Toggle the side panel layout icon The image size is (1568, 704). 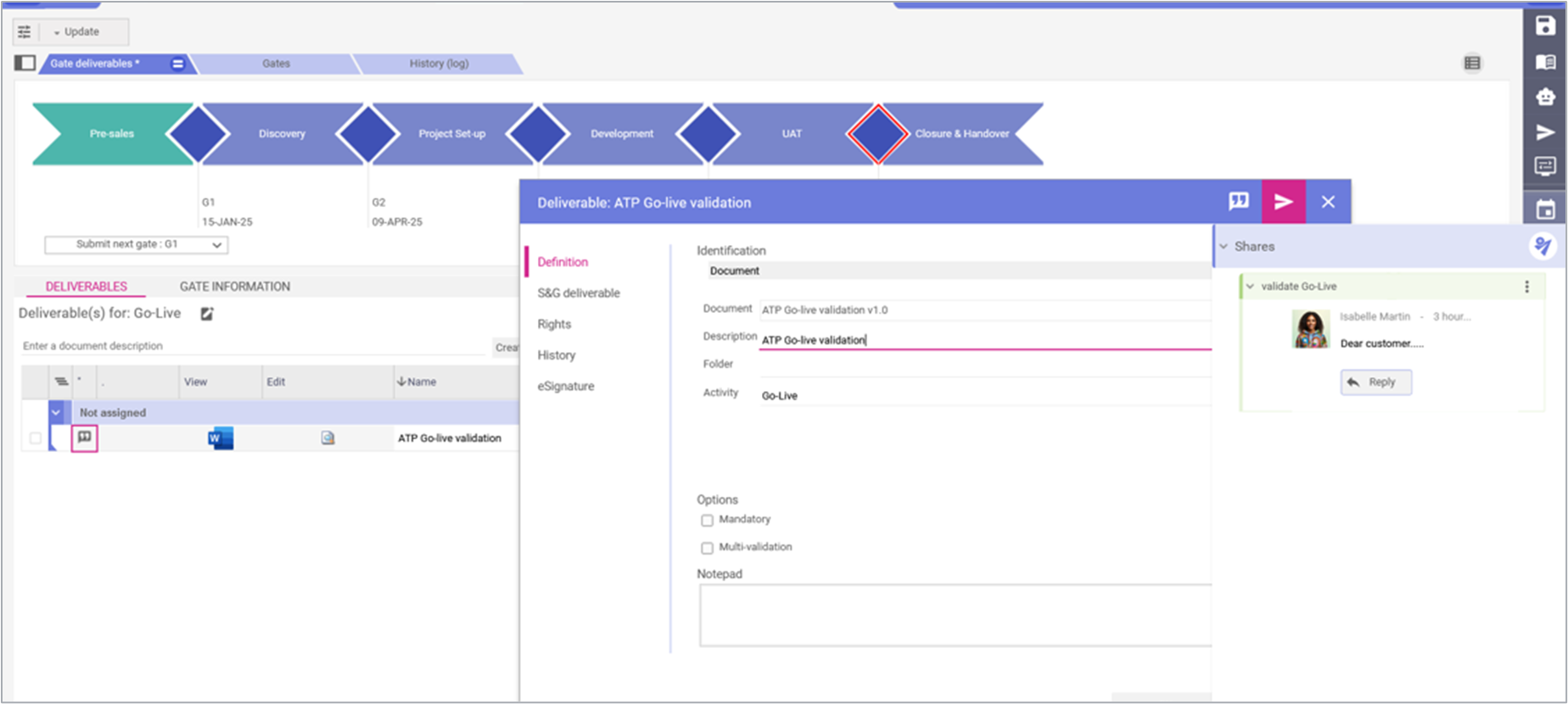25,63
